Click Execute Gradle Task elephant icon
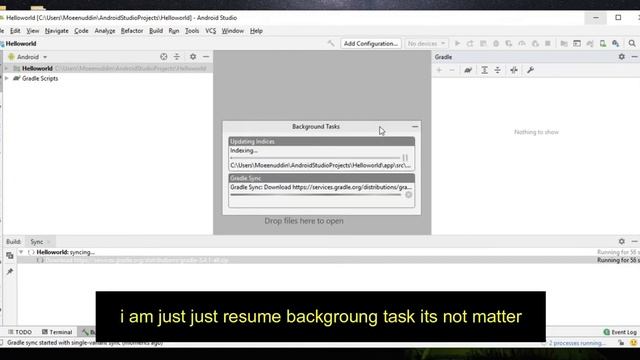Screen dimensions: 640x360 coord(468,70)
